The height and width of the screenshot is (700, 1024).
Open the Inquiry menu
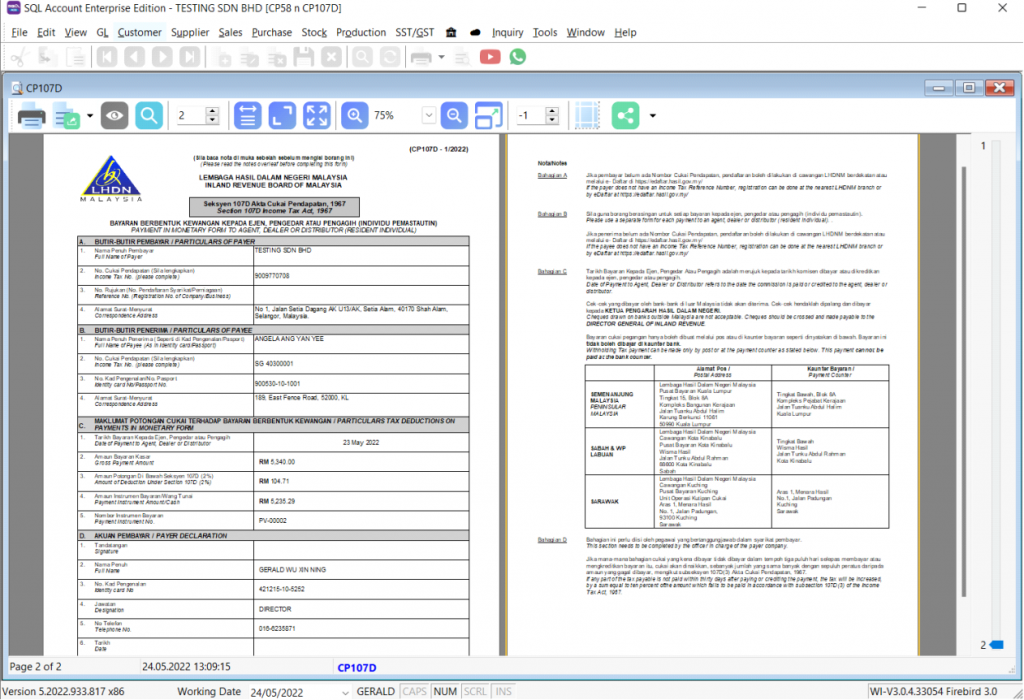pos(507,33)
